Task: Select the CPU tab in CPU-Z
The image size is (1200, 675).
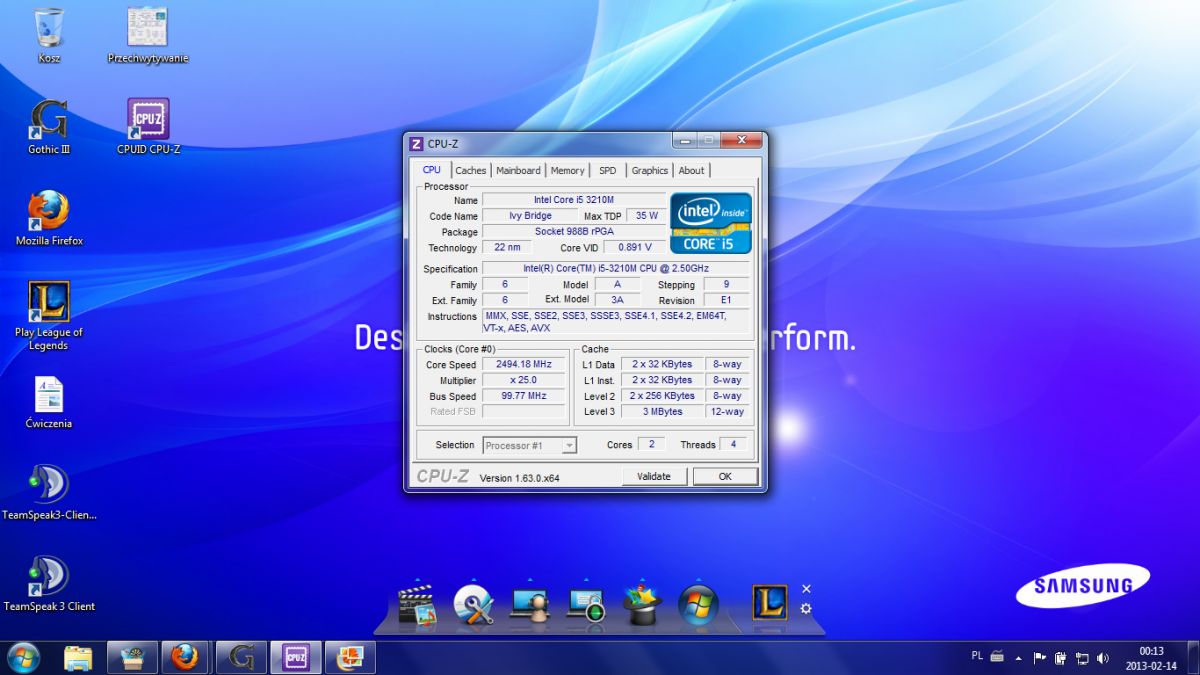Action: click(432, 170)
